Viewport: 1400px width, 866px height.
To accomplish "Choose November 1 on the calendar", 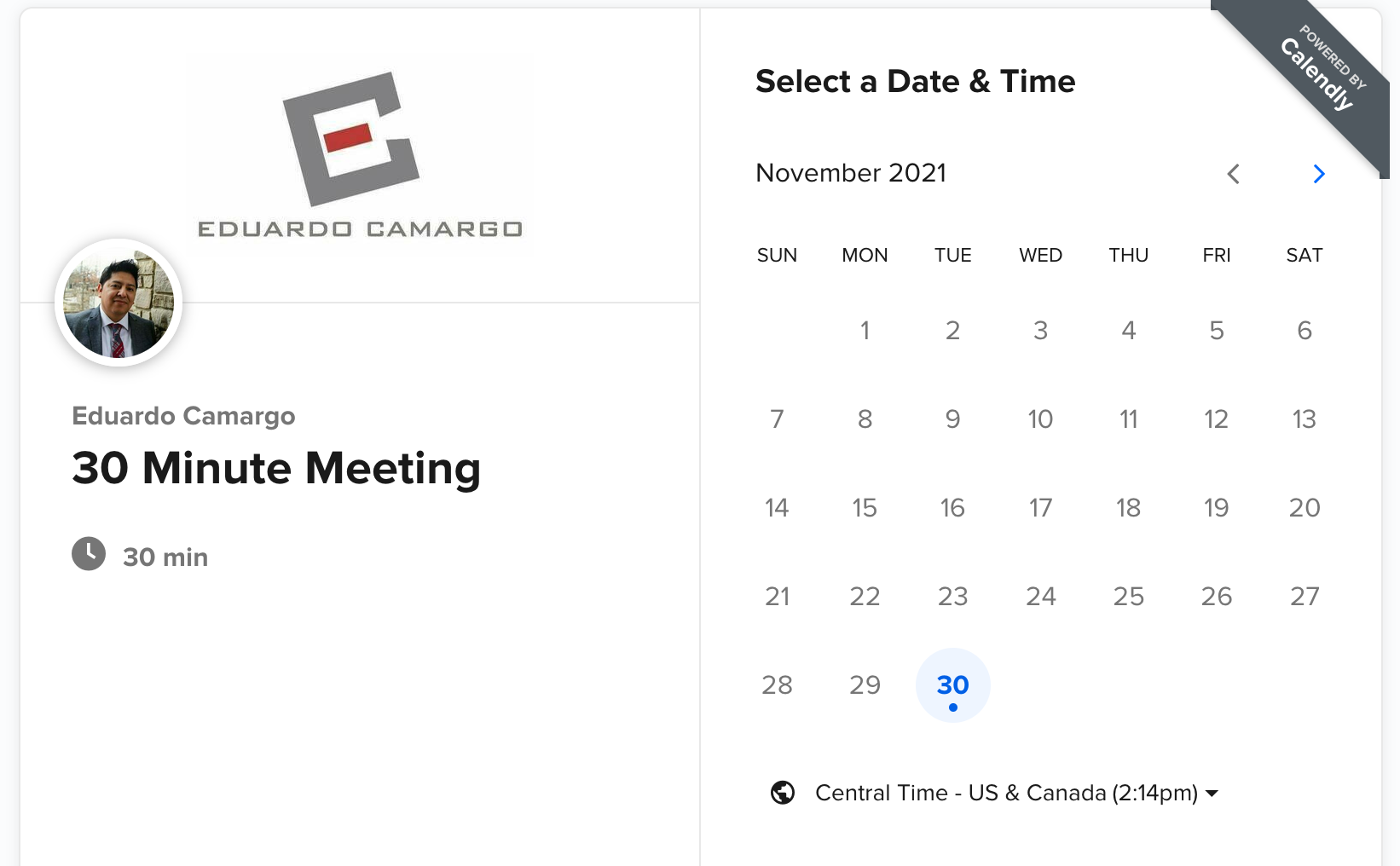I will click(865, 331).
